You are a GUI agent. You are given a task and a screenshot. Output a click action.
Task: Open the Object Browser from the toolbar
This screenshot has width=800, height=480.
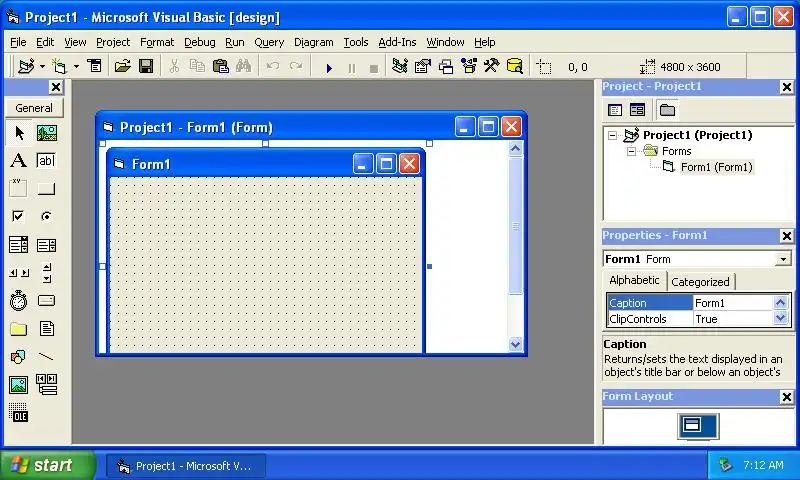[469, 66]
